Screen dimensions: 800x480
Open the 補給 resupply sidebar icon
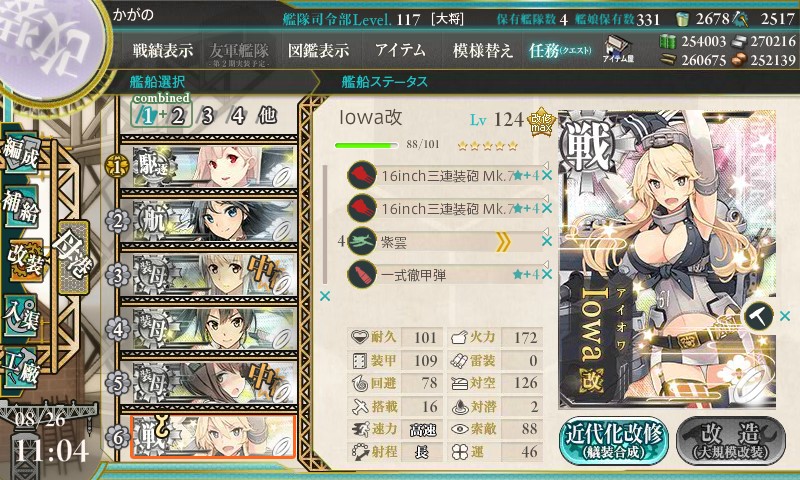coord(21,206)
